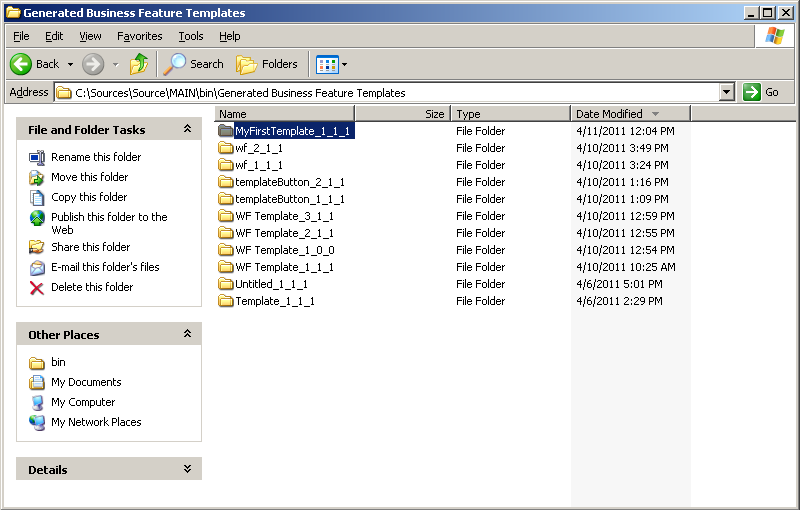Click the Rename this folder icon

37,158
